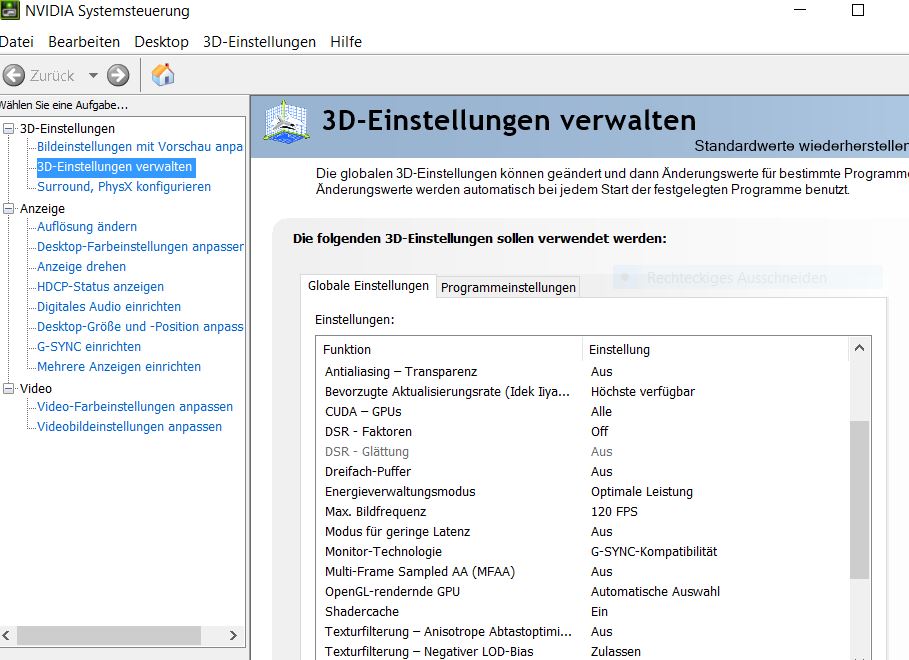Open the Desktop menu

162,42
